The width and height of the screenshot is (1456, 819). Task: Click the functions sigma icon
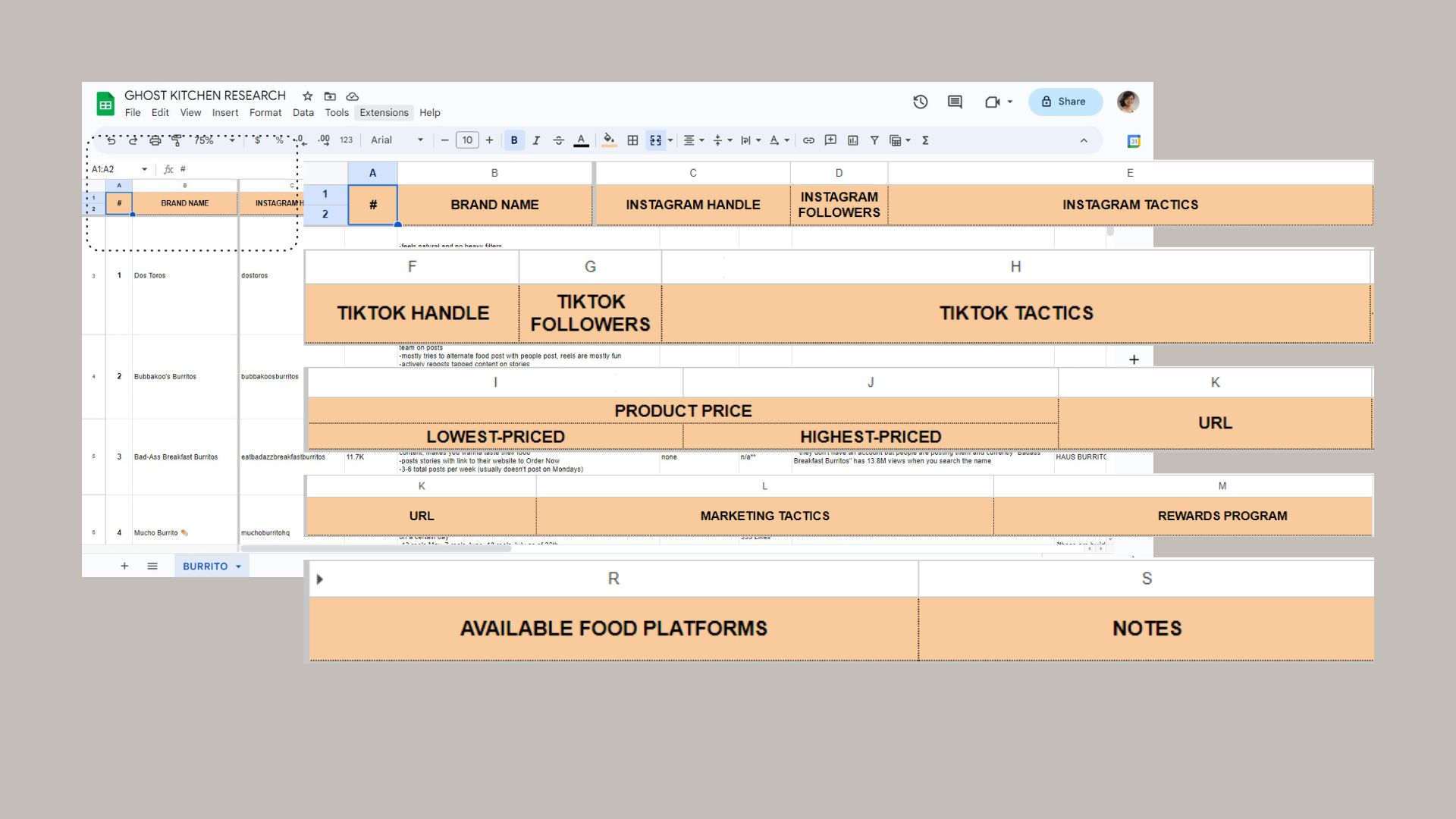925,140
